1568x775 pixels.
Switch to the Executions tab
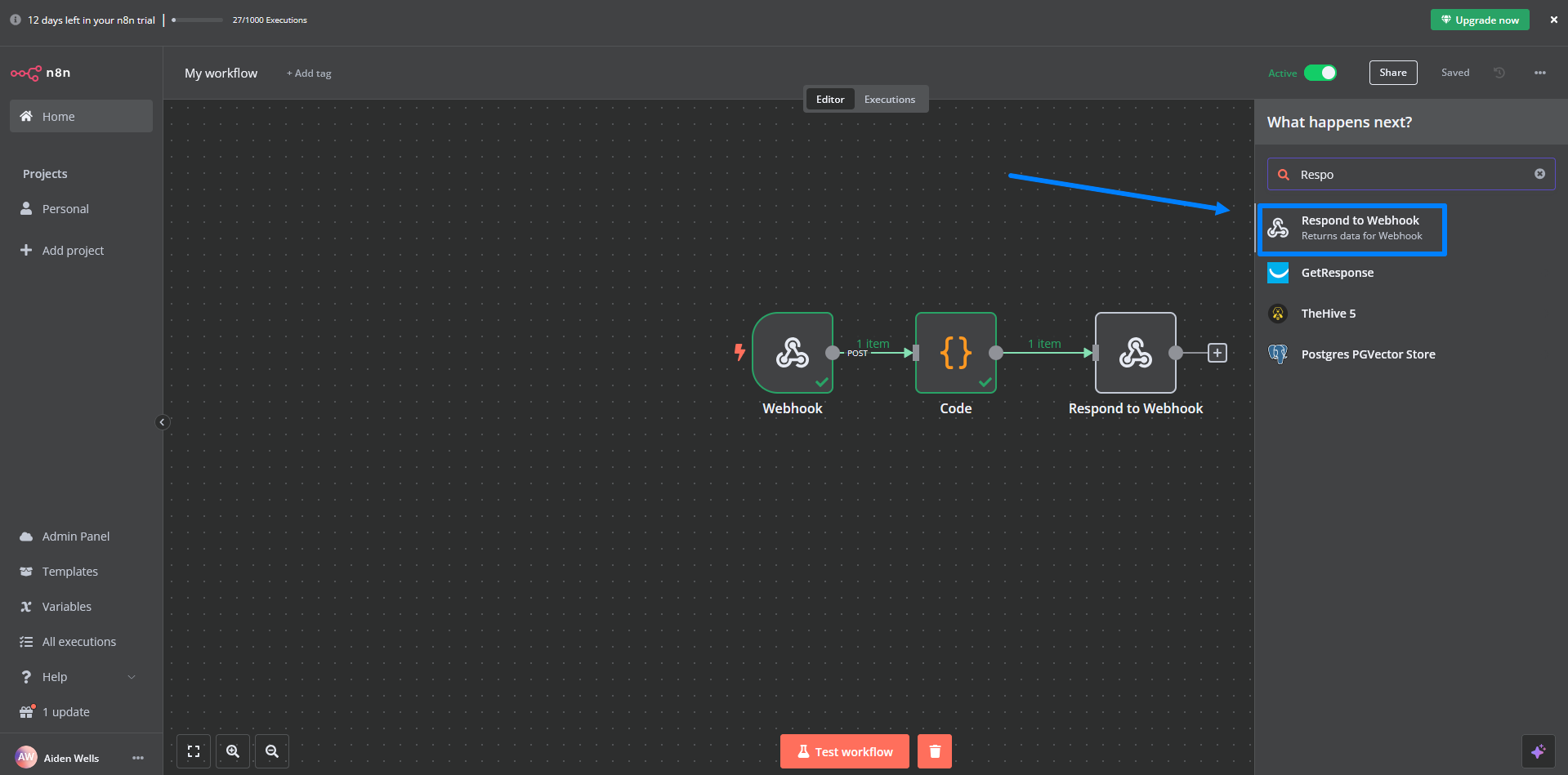pos(890,99)
